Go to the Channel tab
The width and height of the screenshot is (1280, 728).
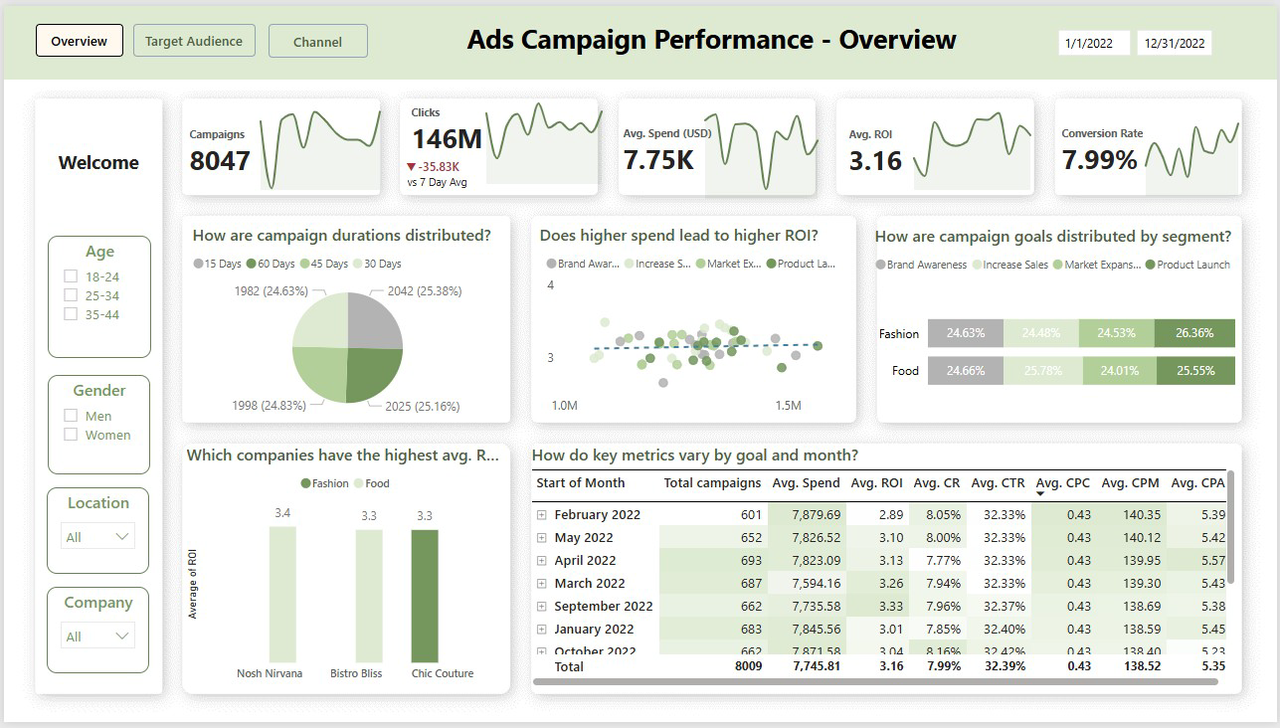point(318,42)
